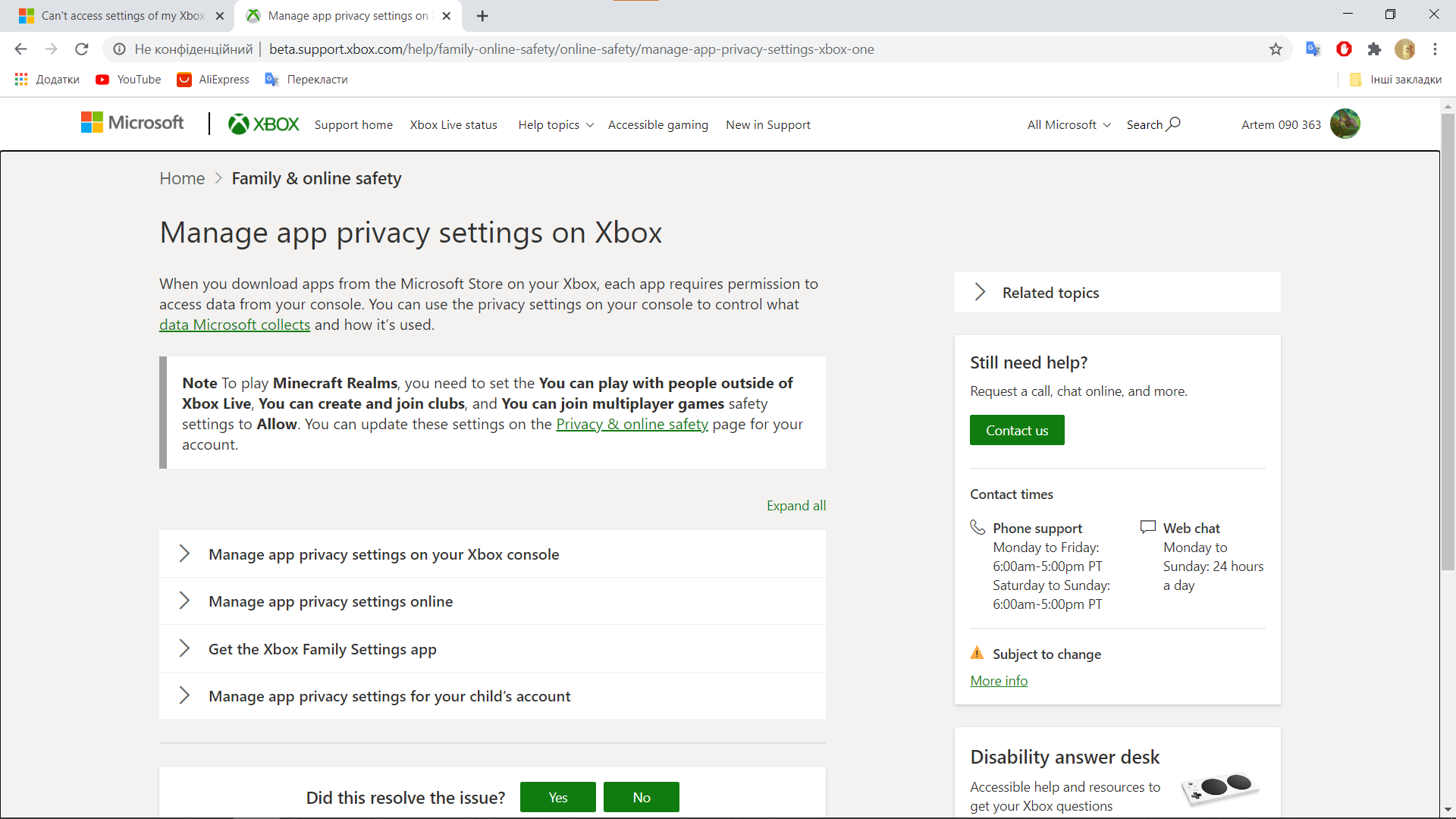This screenshot has height=819, width=1456.
Task: Click the scrollbar down arrow
Action: click(1448, 810)
